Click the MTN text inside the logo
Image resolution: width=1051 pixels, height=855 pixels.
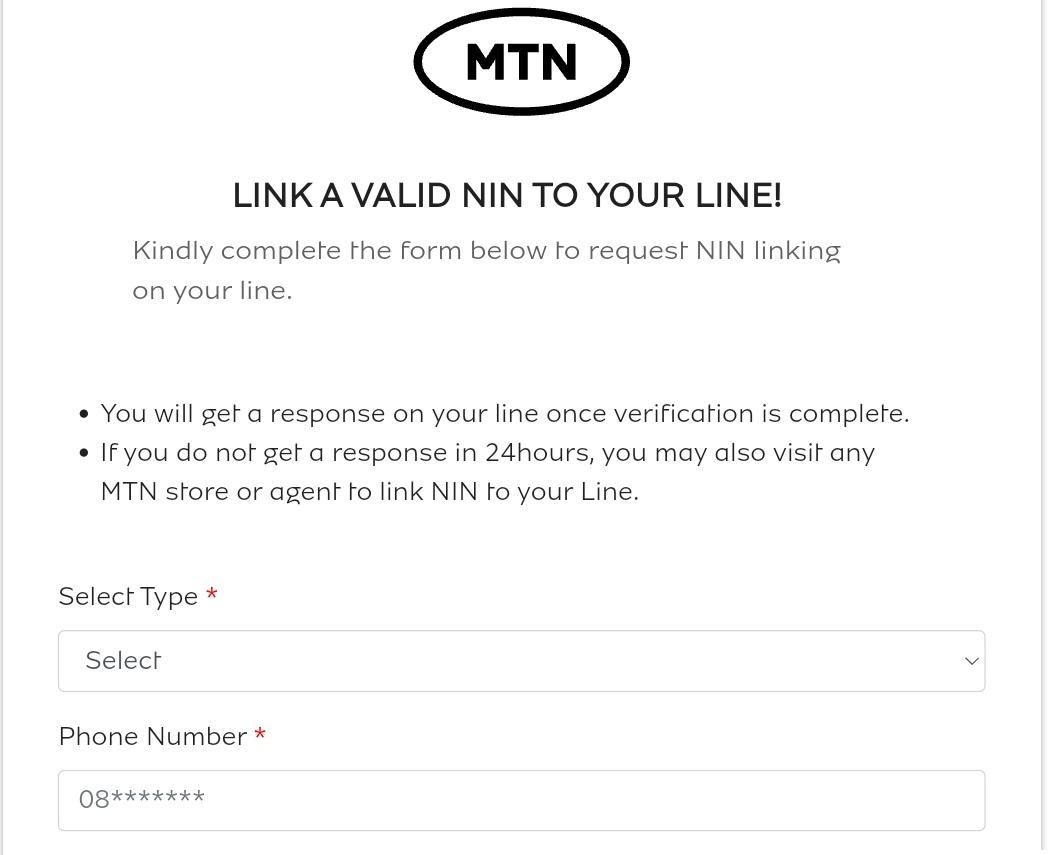tap(521, 60)
